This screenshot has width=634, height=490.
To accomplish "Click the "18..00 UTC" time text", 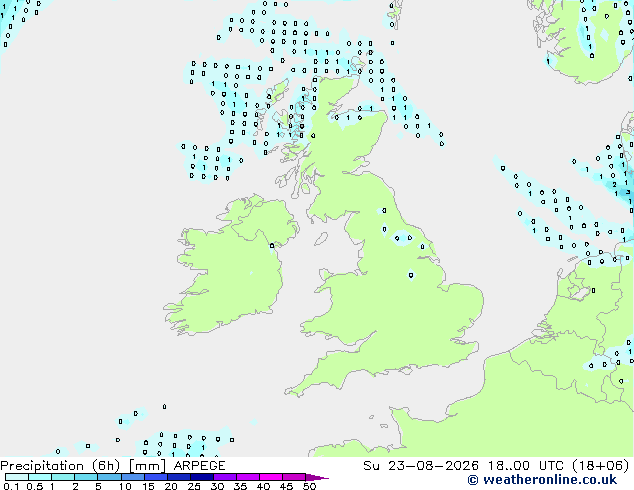I will (525, 466).
